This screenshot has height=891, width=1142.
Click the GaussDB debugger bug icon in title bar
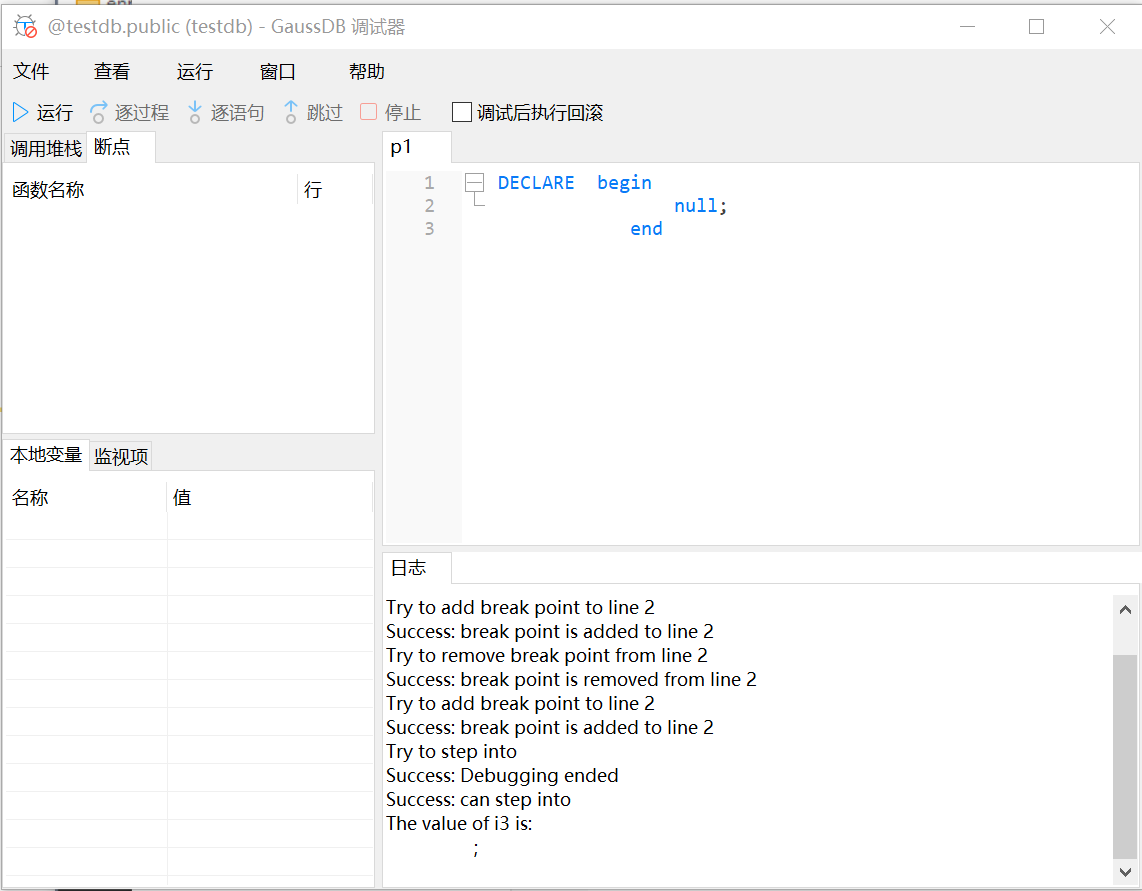tap(25, 27)
